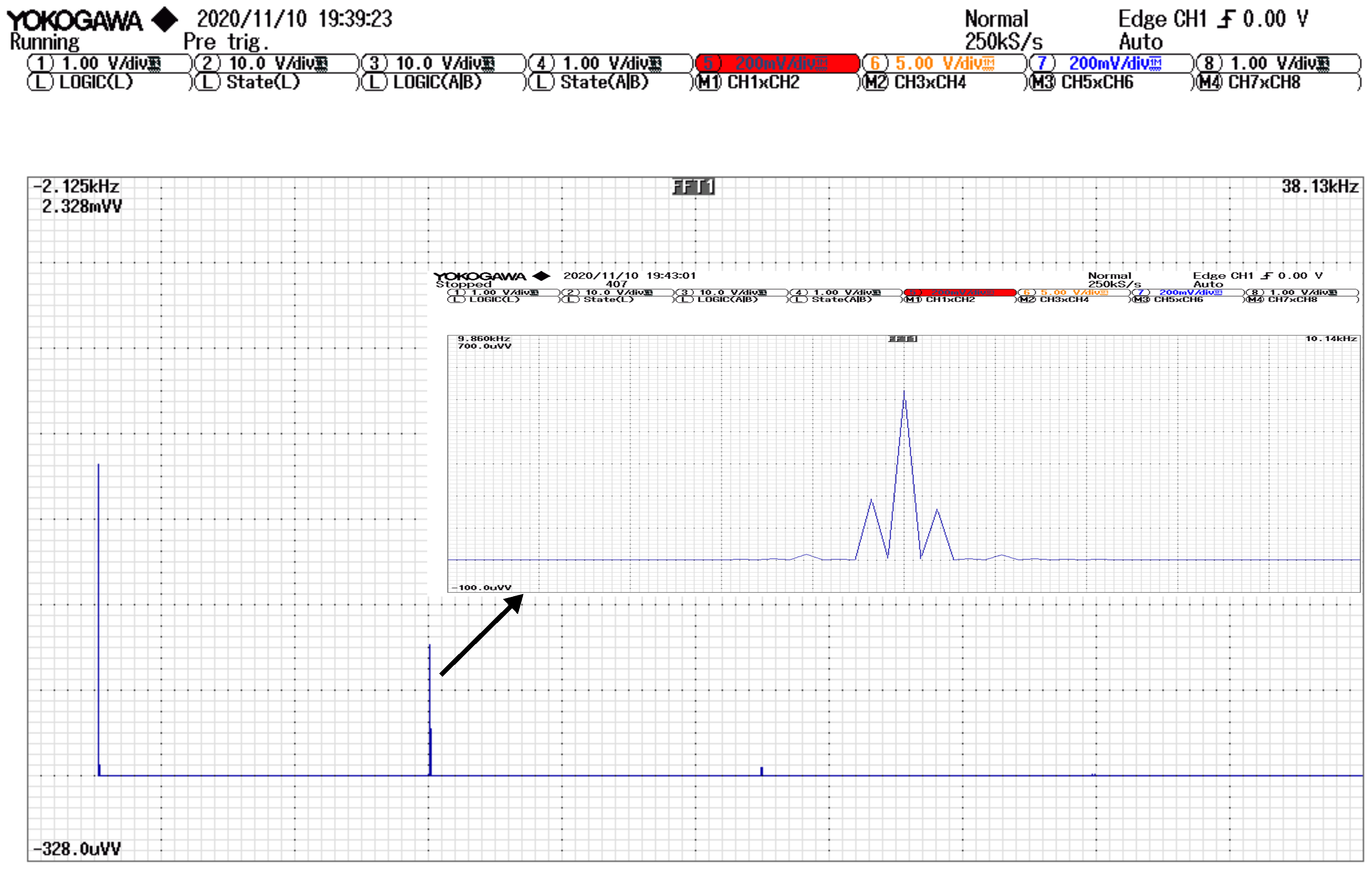Viewport: 1372px width, 871px height.
Task: Select orange channel 6 5.00 V/div box
Action: click(x=944, y=63)
